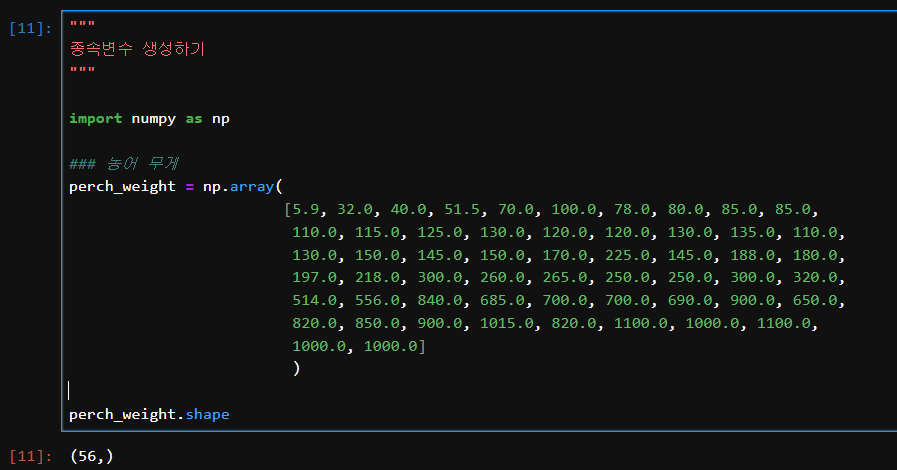
Task: Click the value 320.0 in the array
Action: [815, 277]
